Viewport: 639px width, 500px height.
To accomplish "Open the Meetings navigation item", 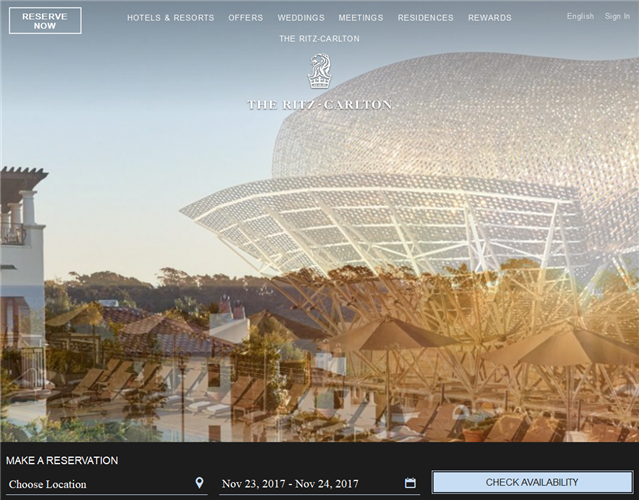I will (x=360, y=18).
